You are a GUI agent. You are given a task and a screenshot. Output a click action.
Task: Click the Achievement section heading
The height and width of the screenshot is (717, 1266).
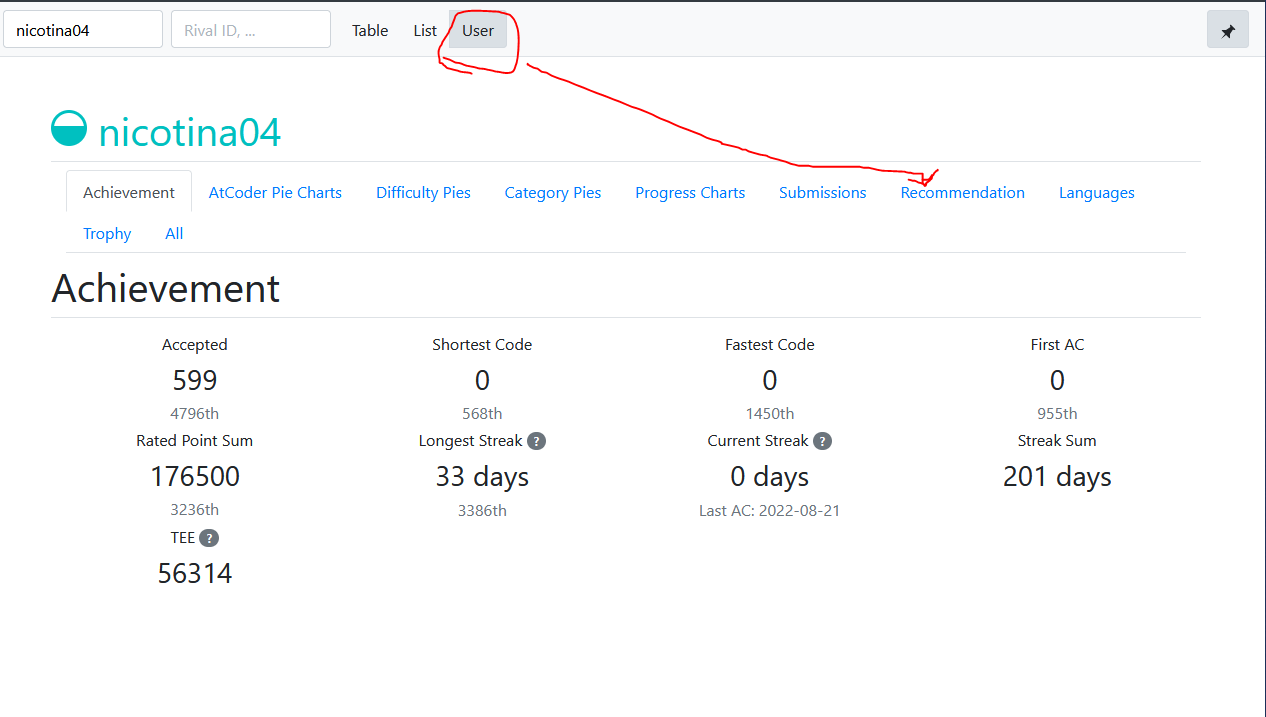(x=166, y=288)
